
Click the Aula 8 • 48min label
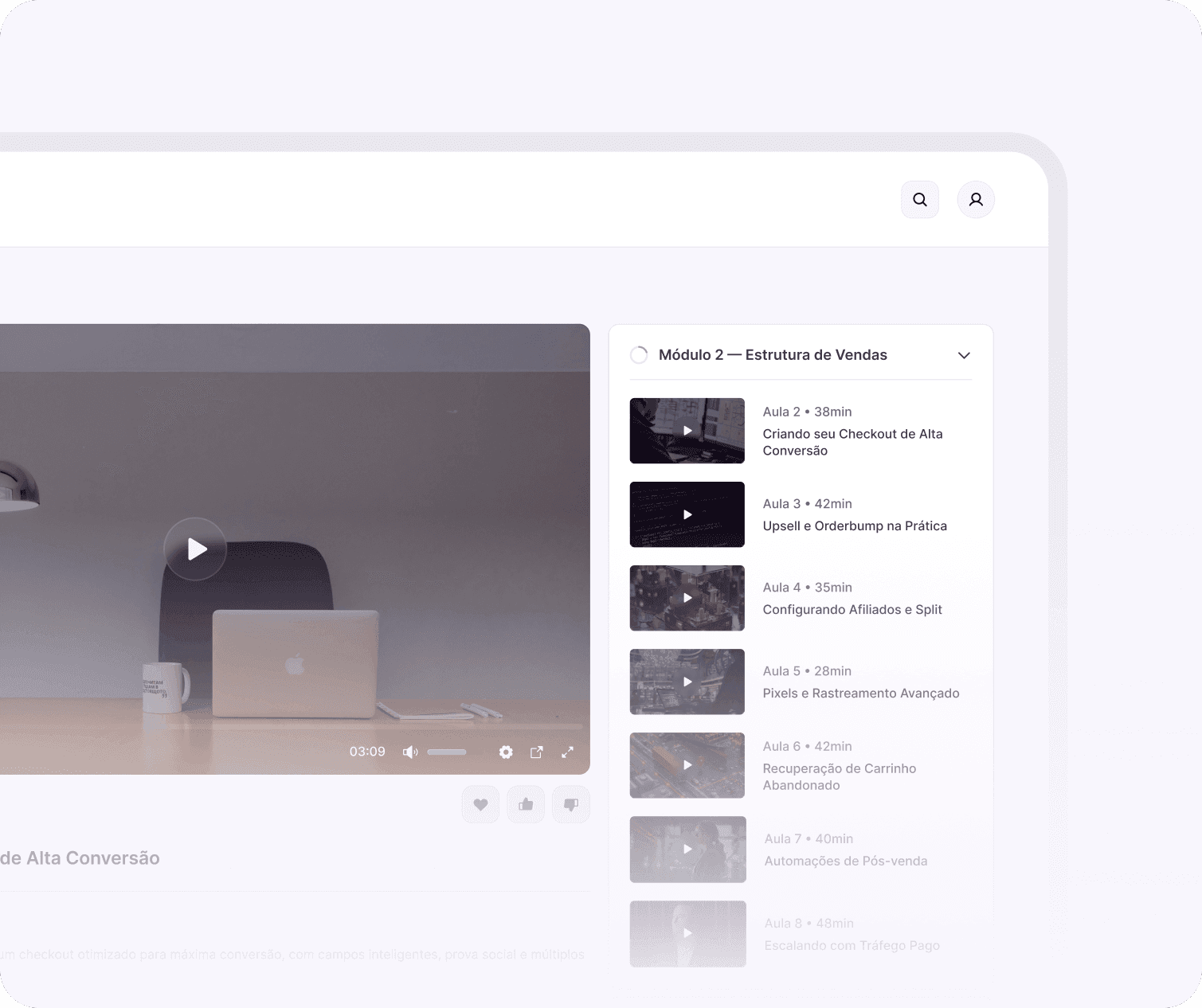coord(809,923)
